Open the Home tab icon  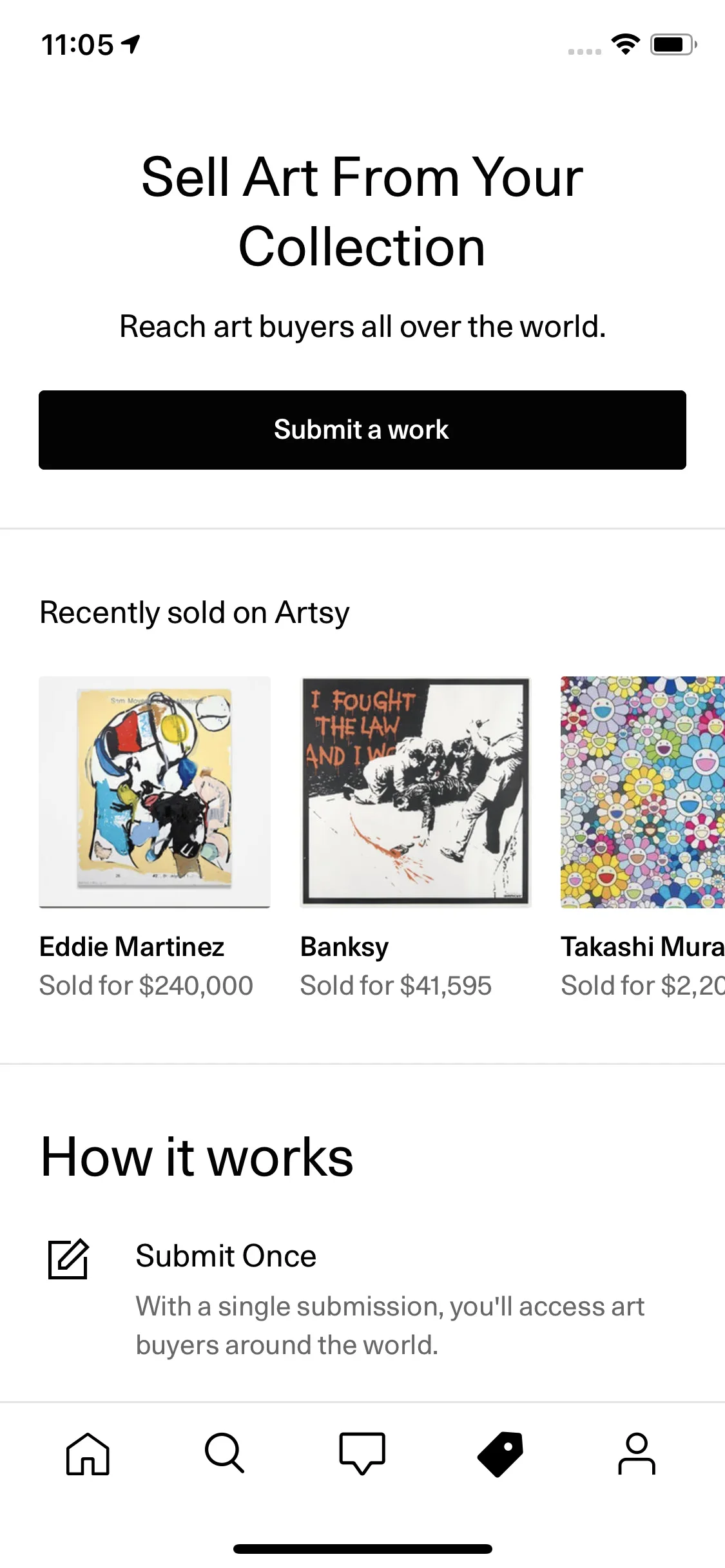88,1453
